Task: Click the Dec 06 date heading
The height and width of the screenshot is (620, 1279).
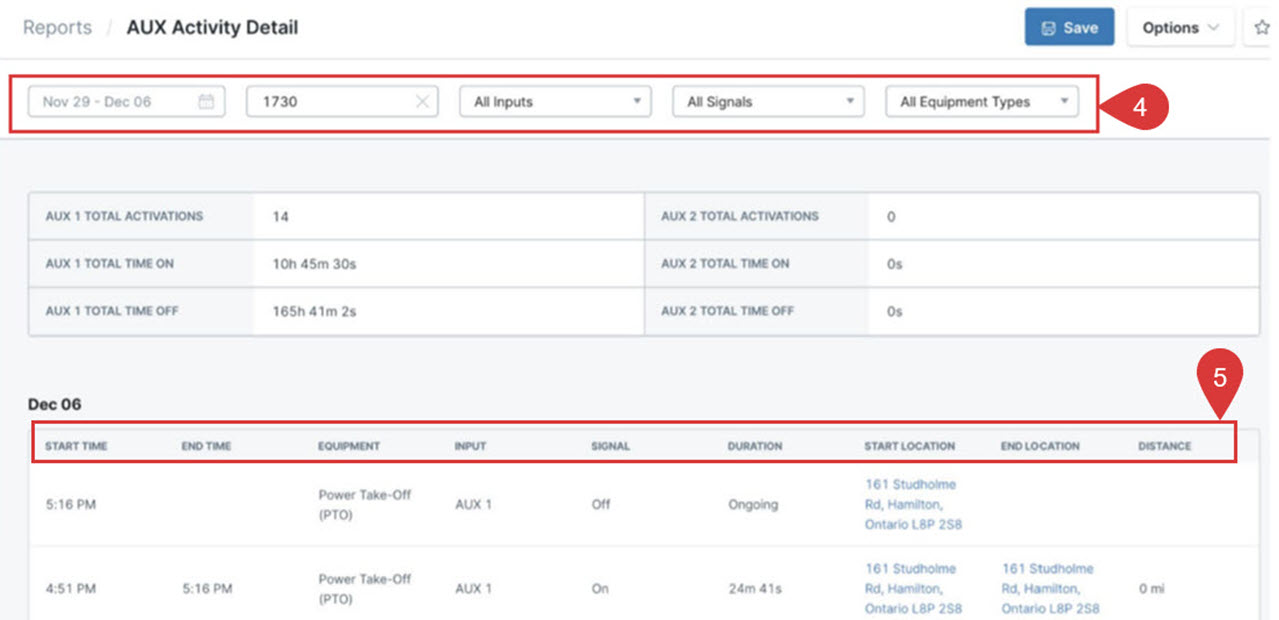Action: (x=55, y=404)
